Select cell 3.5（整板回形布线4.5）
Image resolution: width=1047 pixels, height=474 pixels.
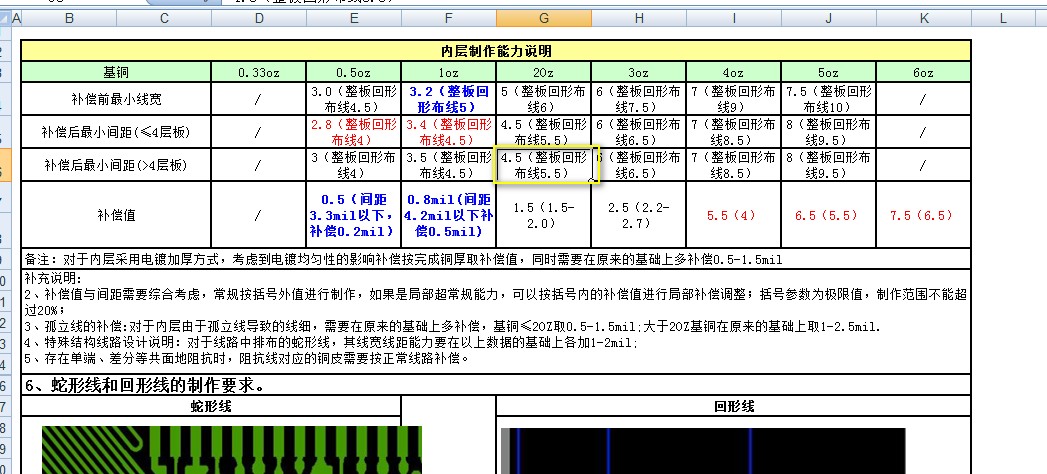(449, 164)
